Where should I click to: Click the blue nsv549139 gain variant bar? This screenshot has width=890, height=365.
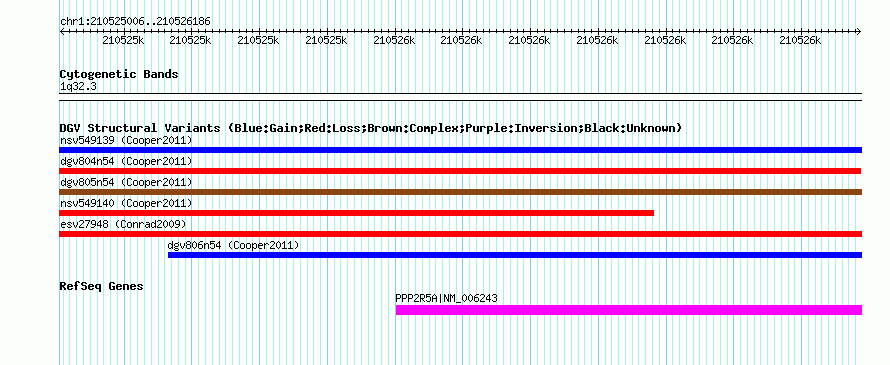coord(460,150)
